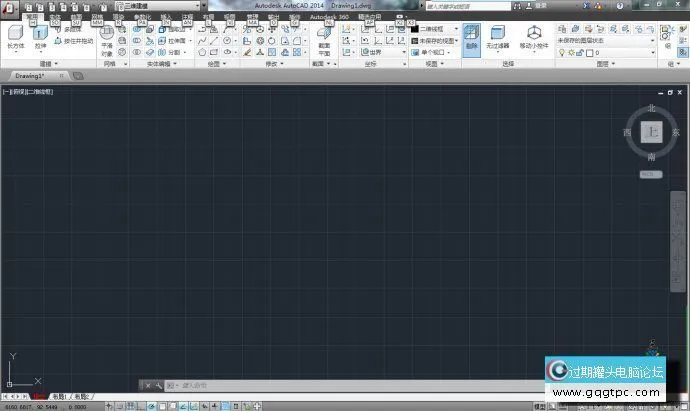Select the 拉伸 extrude tool
Viewport: 690px width, 411px height.
[x=40, y=37]
